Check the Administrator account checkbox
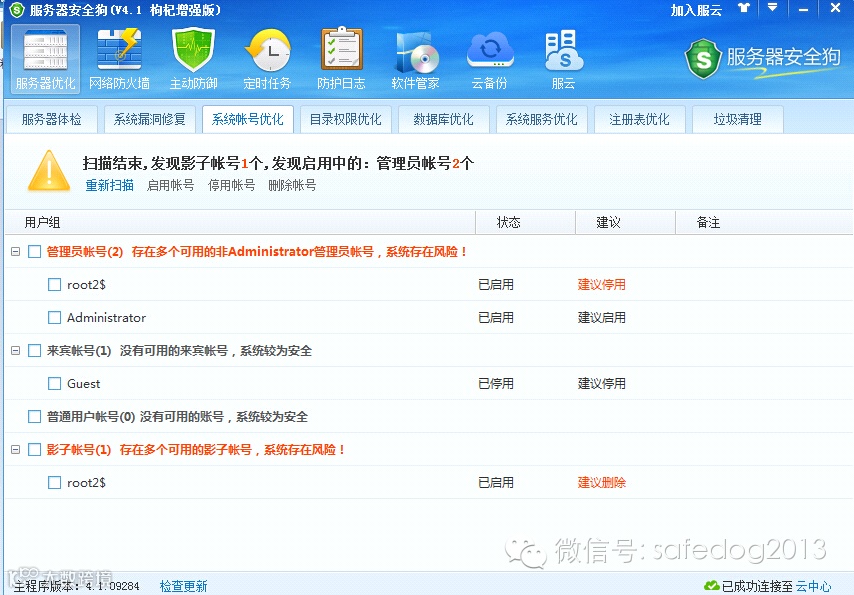 (x=54, y=318)
